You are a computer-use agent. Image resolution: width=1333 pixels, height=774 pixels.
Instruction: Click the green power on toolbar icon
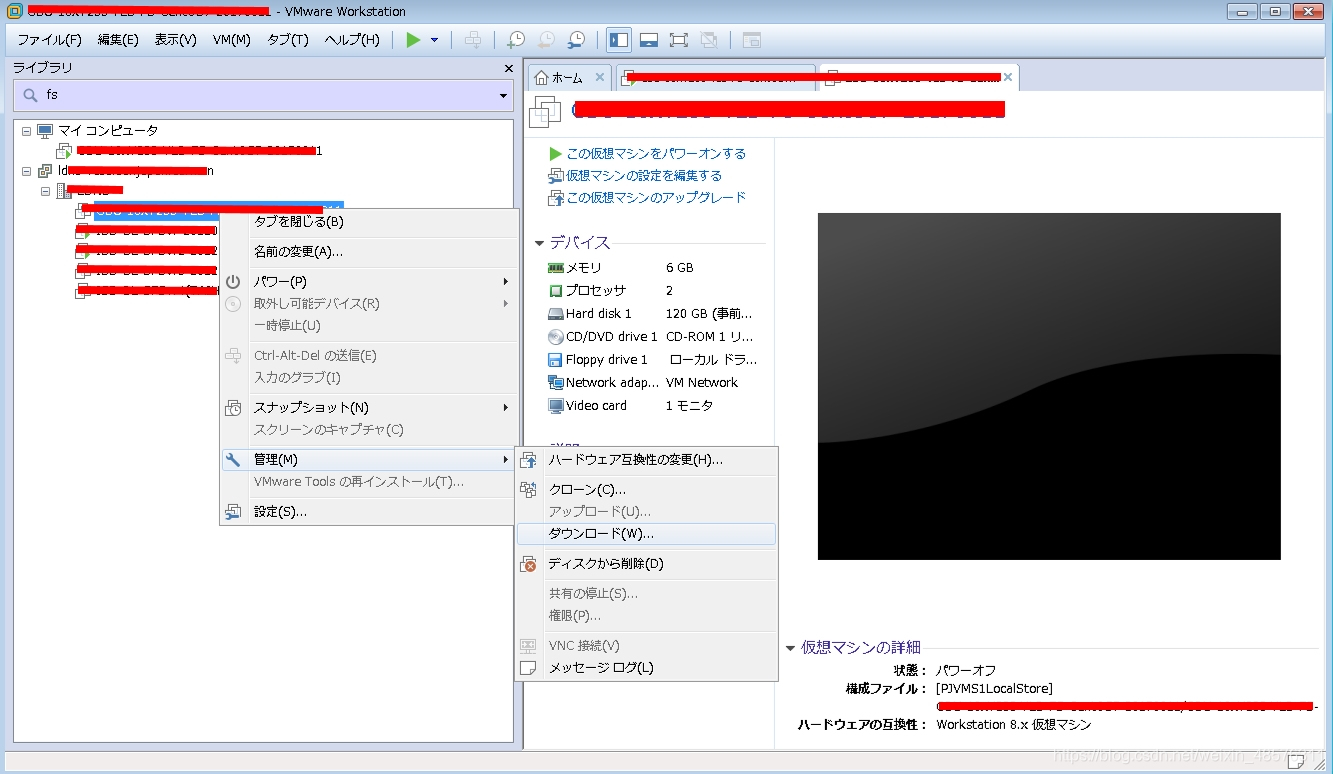[x=413, y=40]
